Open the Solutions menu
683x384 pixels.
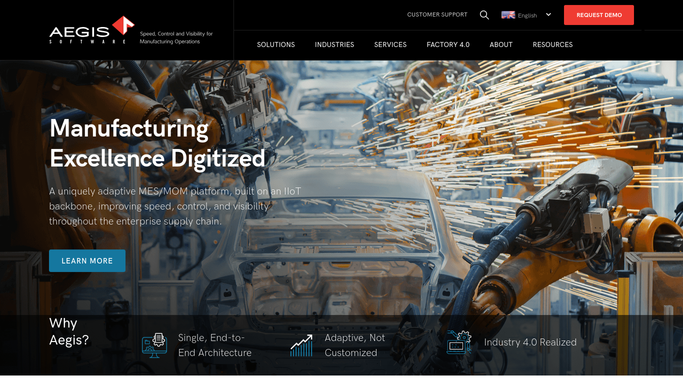[x=276, y=44]
